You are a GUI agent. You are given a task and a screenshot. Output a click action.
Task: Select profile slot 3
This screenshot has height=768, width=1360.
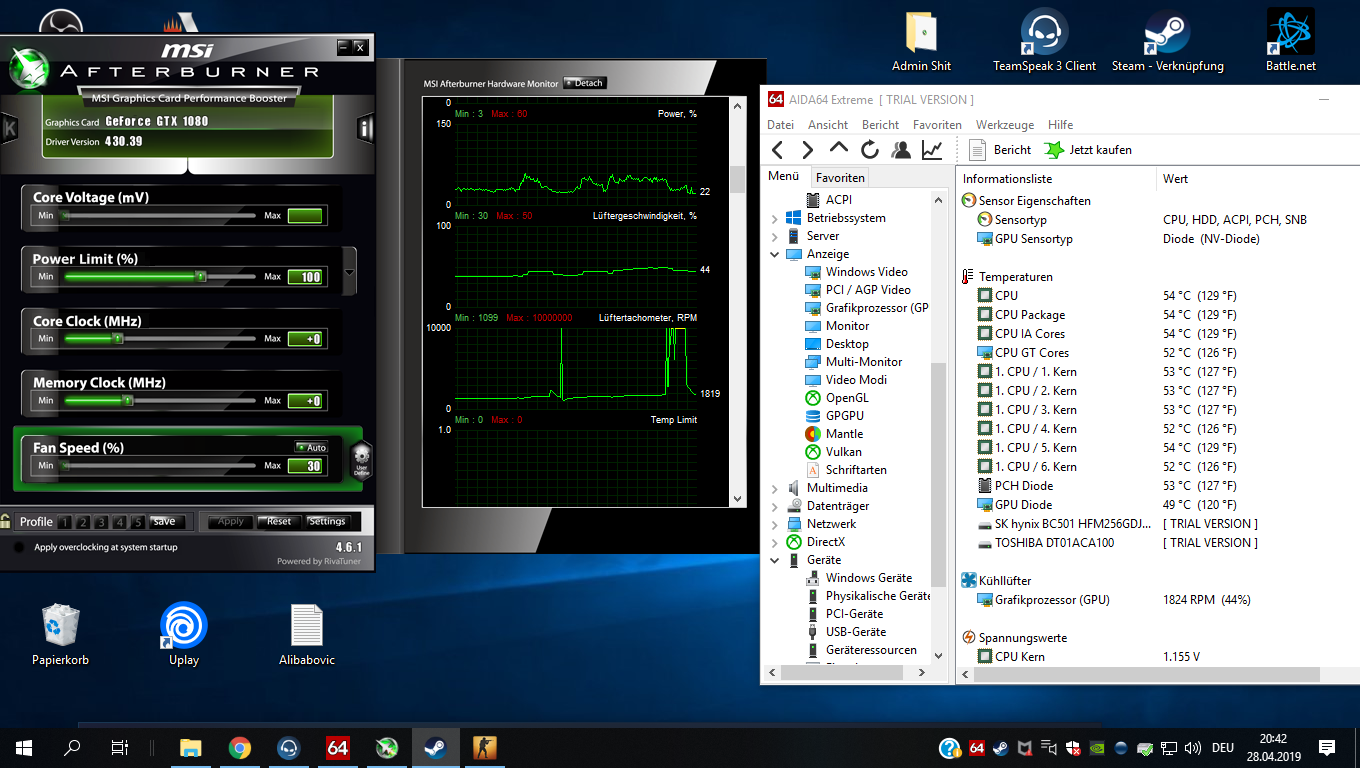(101, 521)
